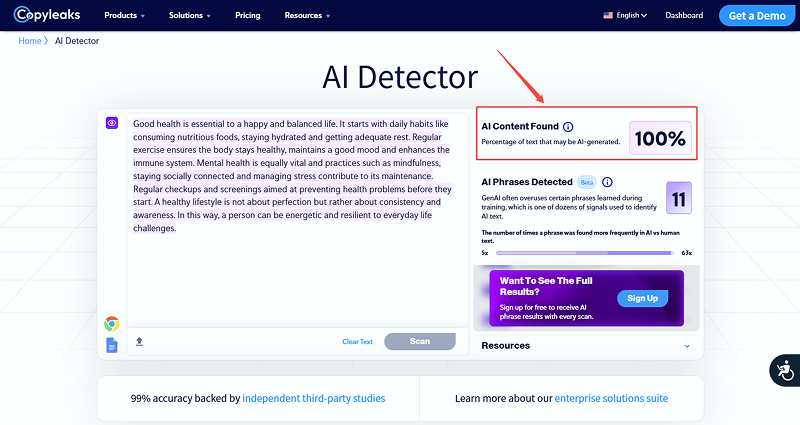Open the Products dropdown menu
The width and height of the screenshot is (800, 425).
click(x=125, y=16)
